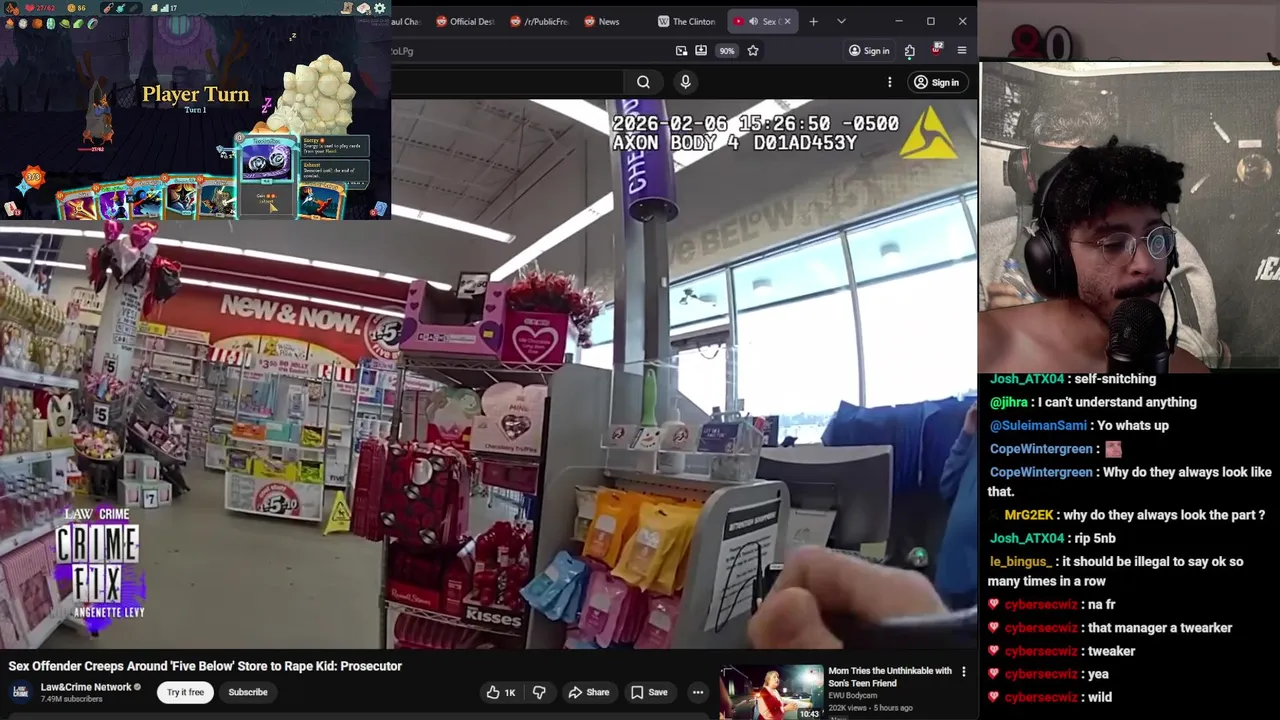Open the browser hamburger menu
This screenshot has height=720, width=1280.
click(962, 51)
